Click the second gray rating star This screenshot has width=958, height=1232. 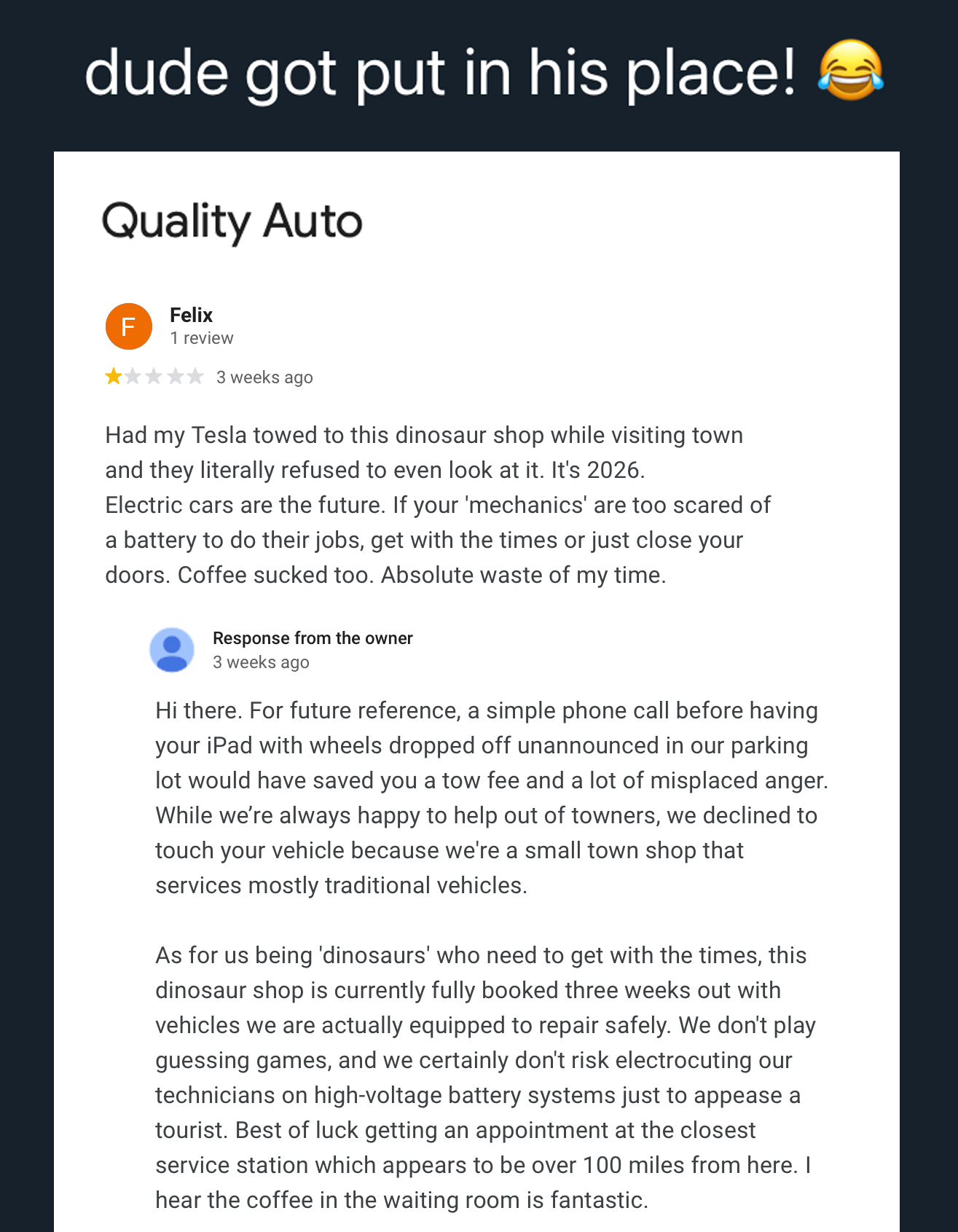(x=133, y=377)
